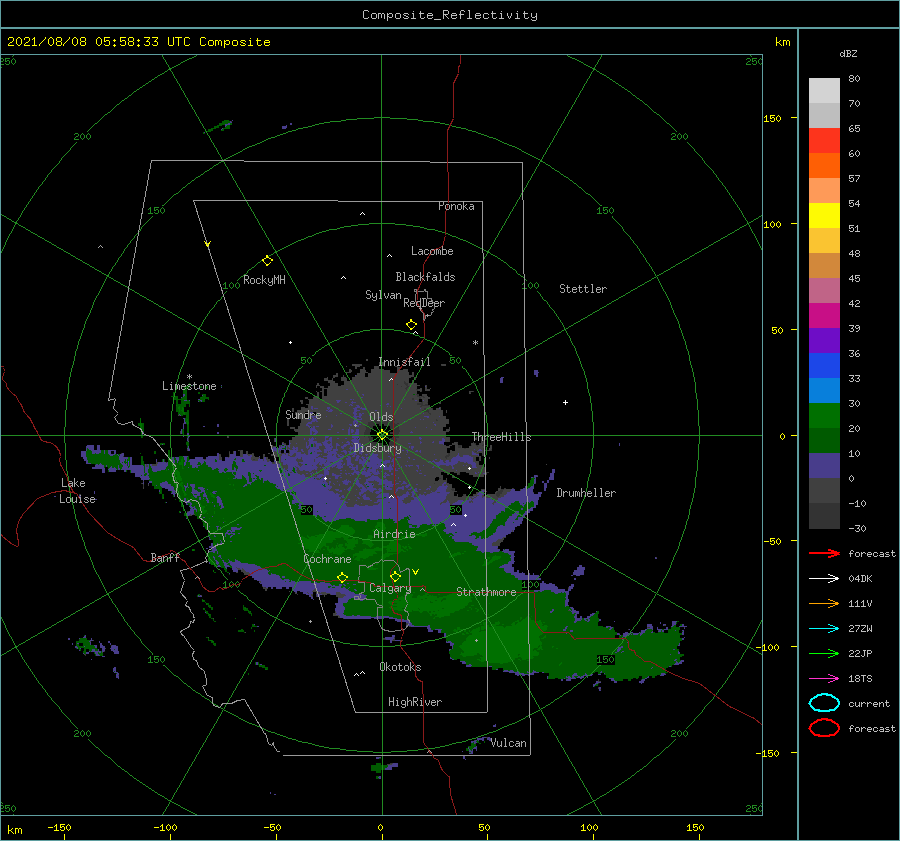
Task: Click the Innisfail label
Action: (404, 362)
